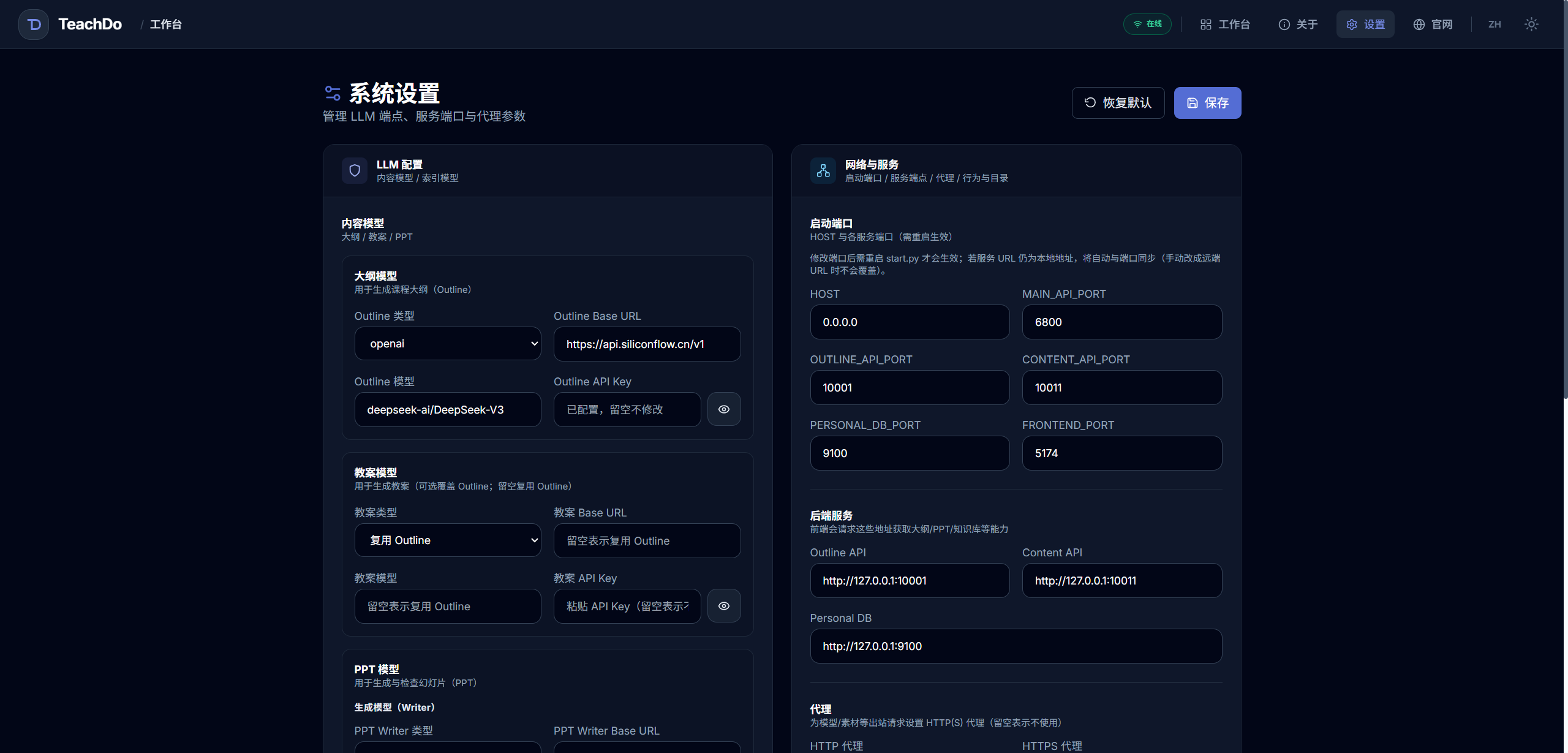
Task: Click the TeachDo logo icon
Action: (33, 24)
